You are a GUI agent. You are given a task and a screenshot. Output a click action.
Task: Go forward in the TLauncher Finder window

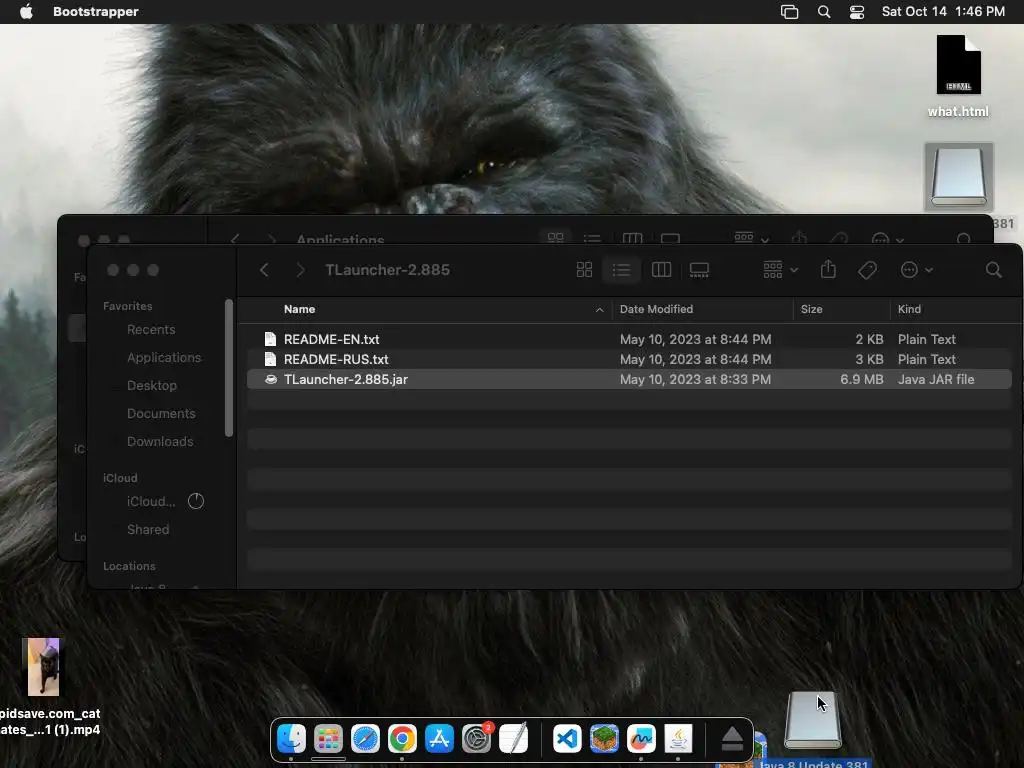point(300,270)
